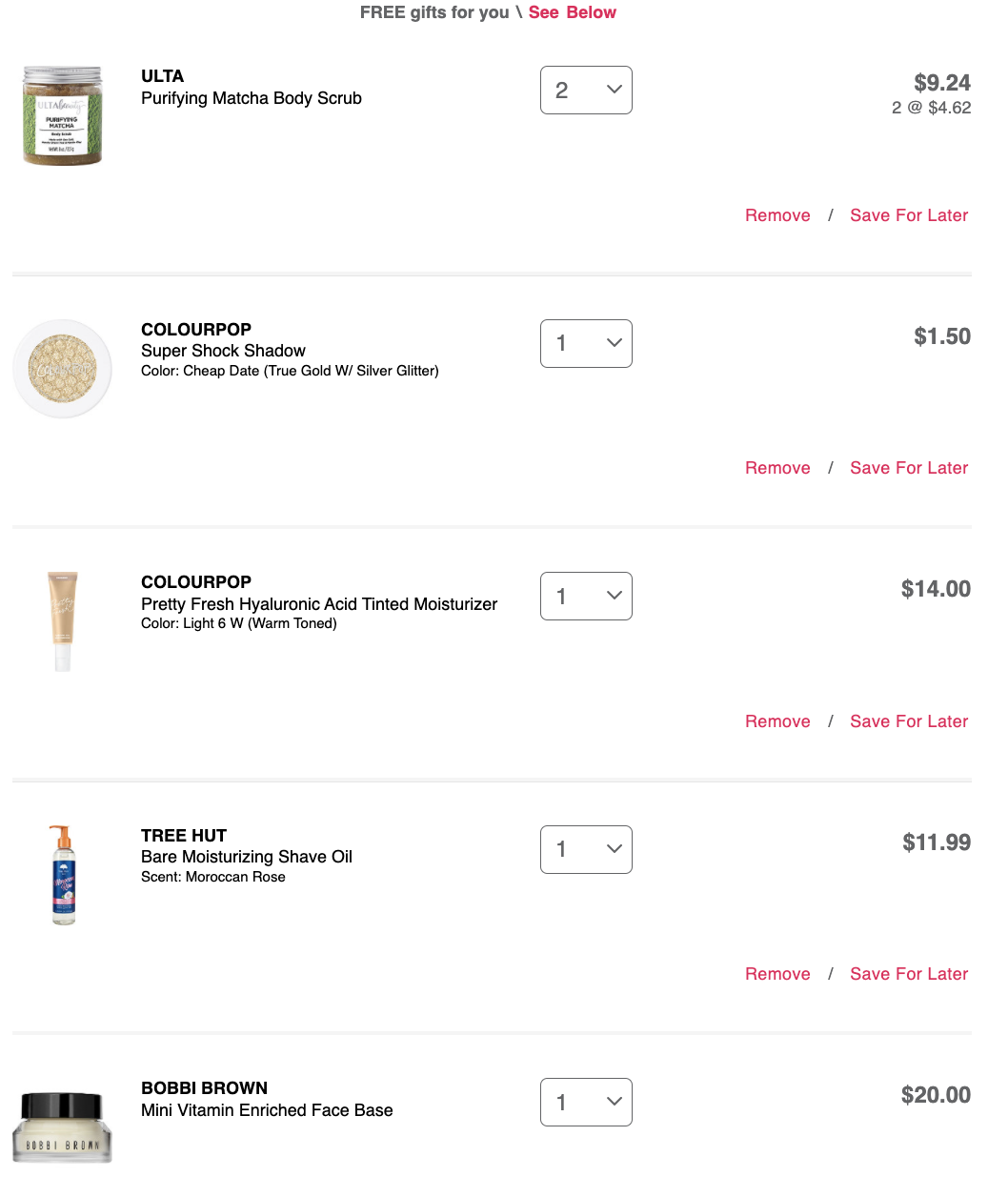
Task: Click the Tinted Moisturizer tube image
Action: click(x=63, y=621)
